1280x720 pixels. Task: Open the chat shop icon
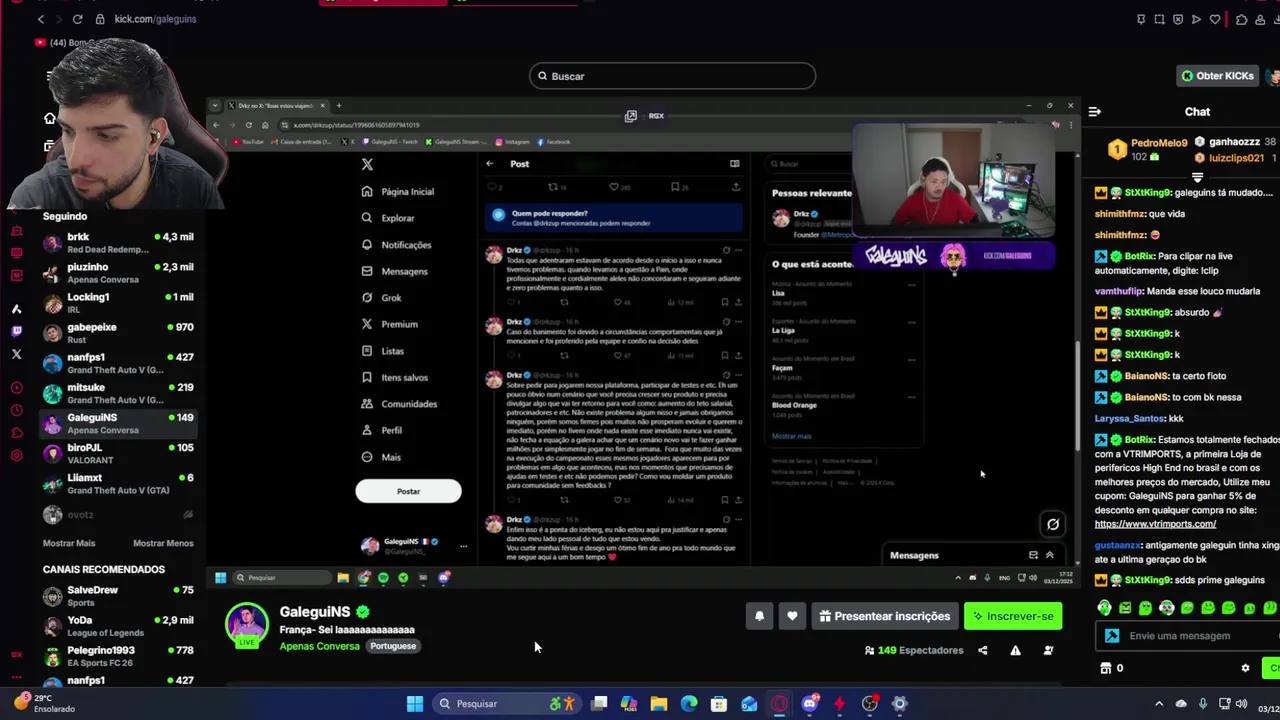click(x=1105, y=668)
